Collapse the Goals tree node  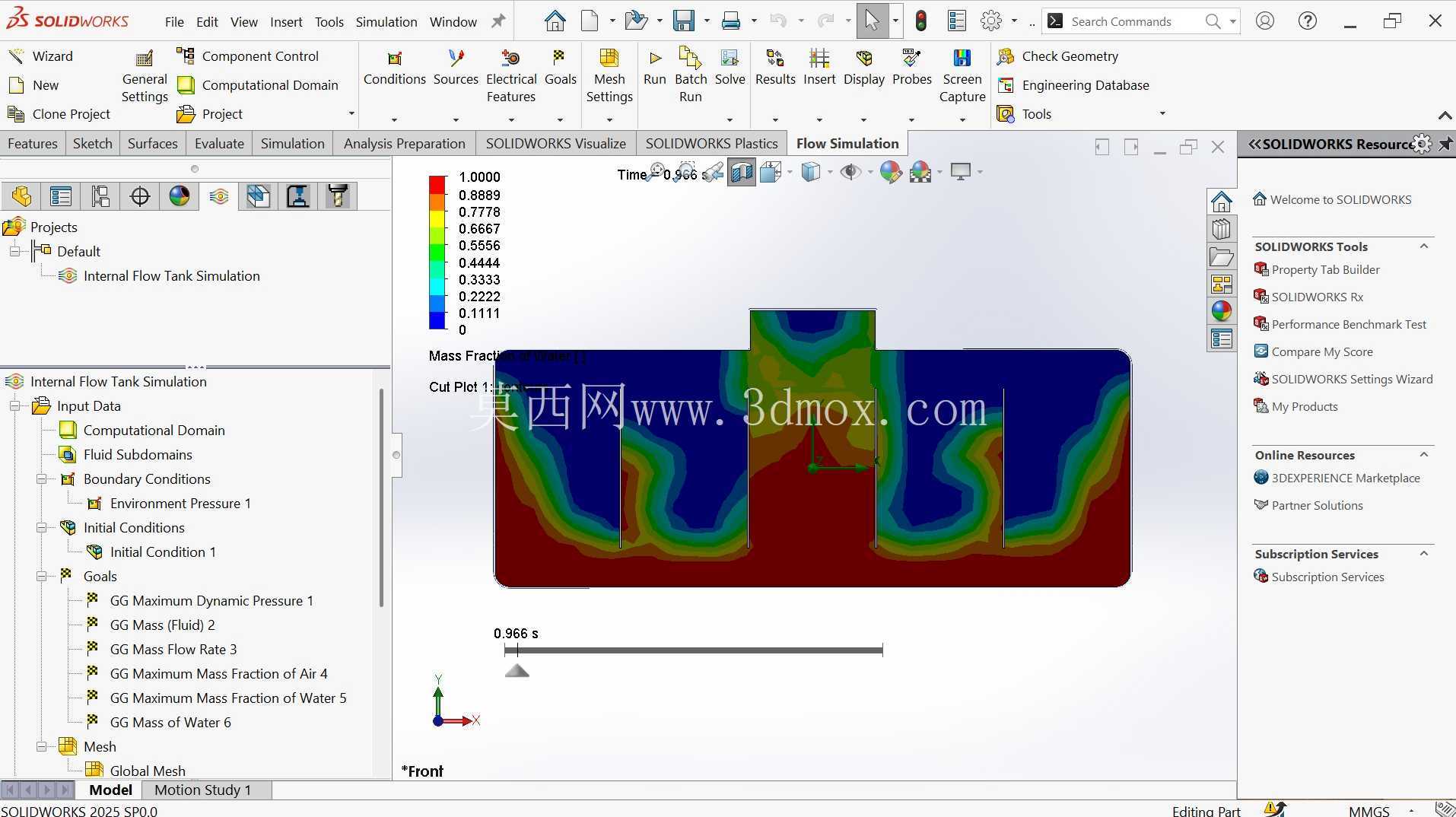click(42, 577)
